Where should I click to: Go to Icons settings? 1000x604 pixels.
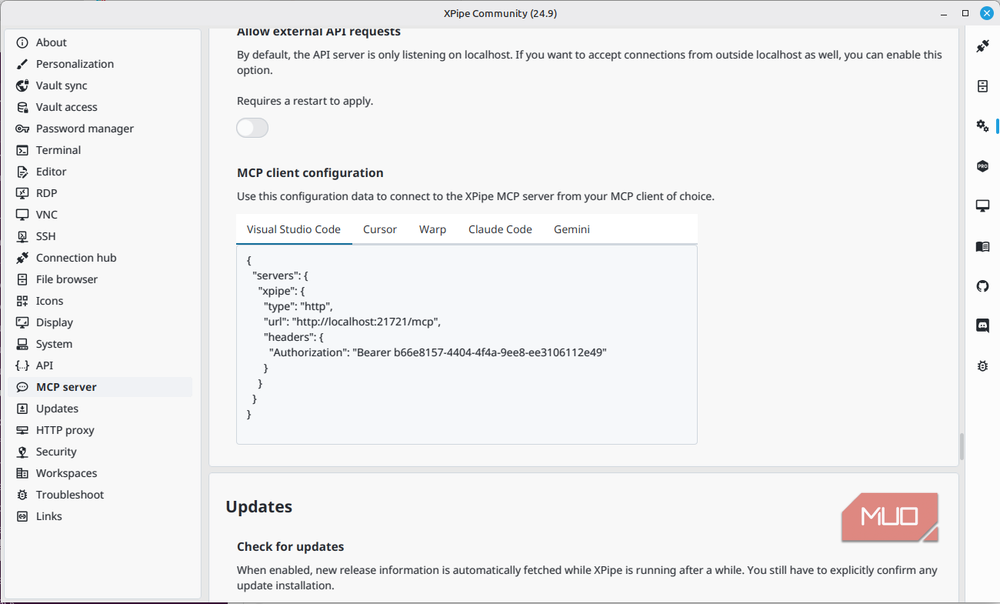tap(101, 301)
